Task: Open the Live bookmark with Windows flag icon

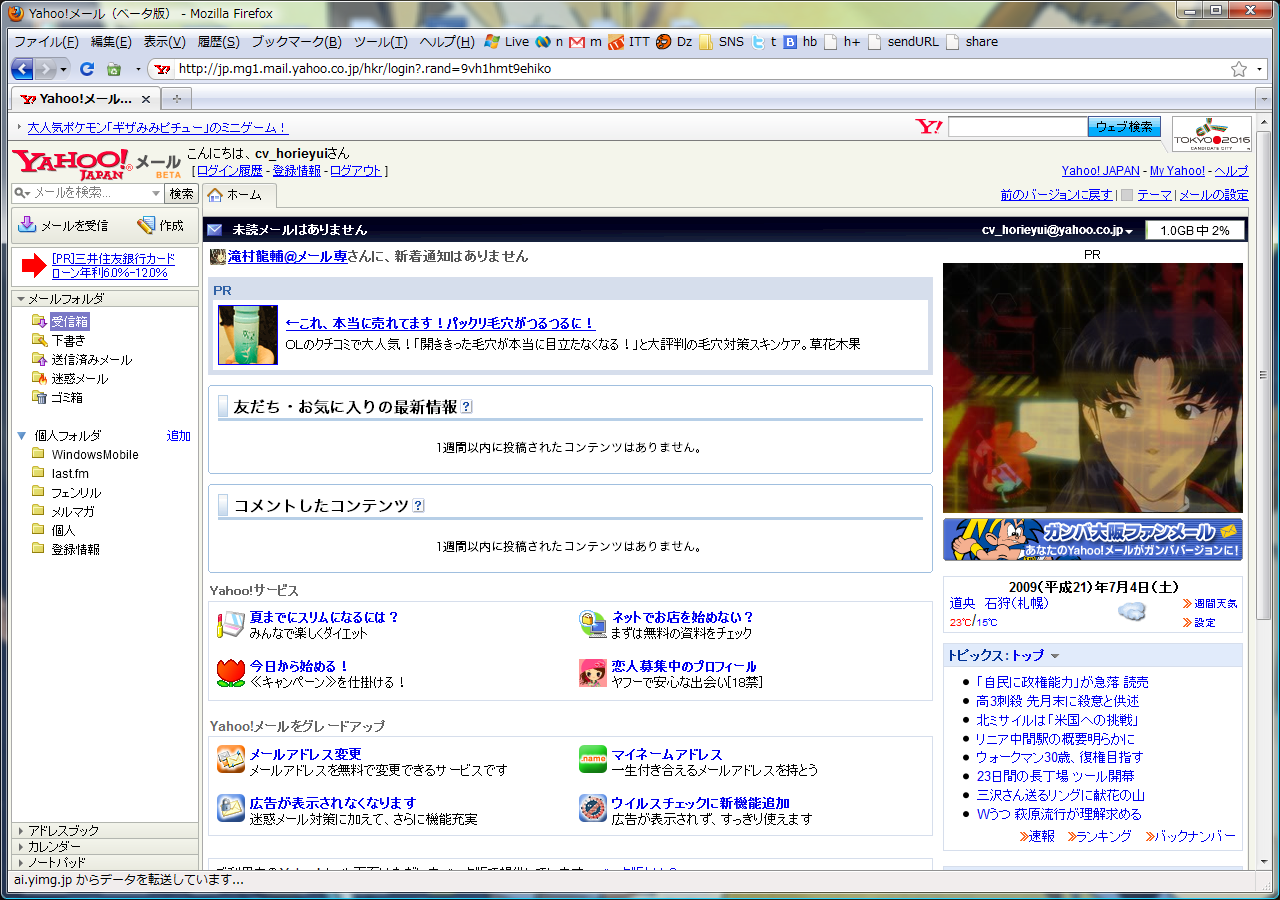Action: [x=506, y=42]
